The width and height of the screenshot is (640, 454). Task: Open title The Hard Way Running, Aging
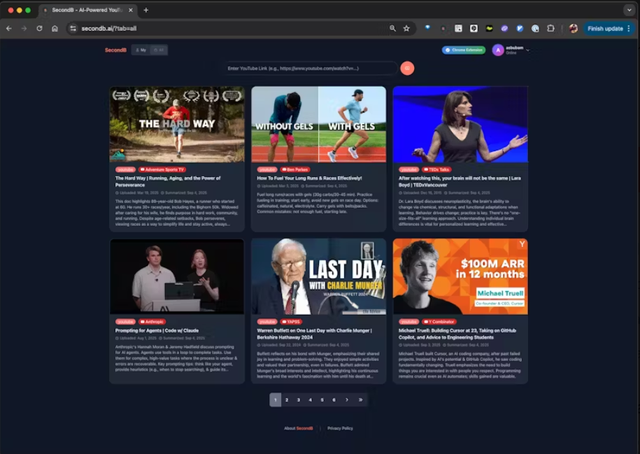168,181
